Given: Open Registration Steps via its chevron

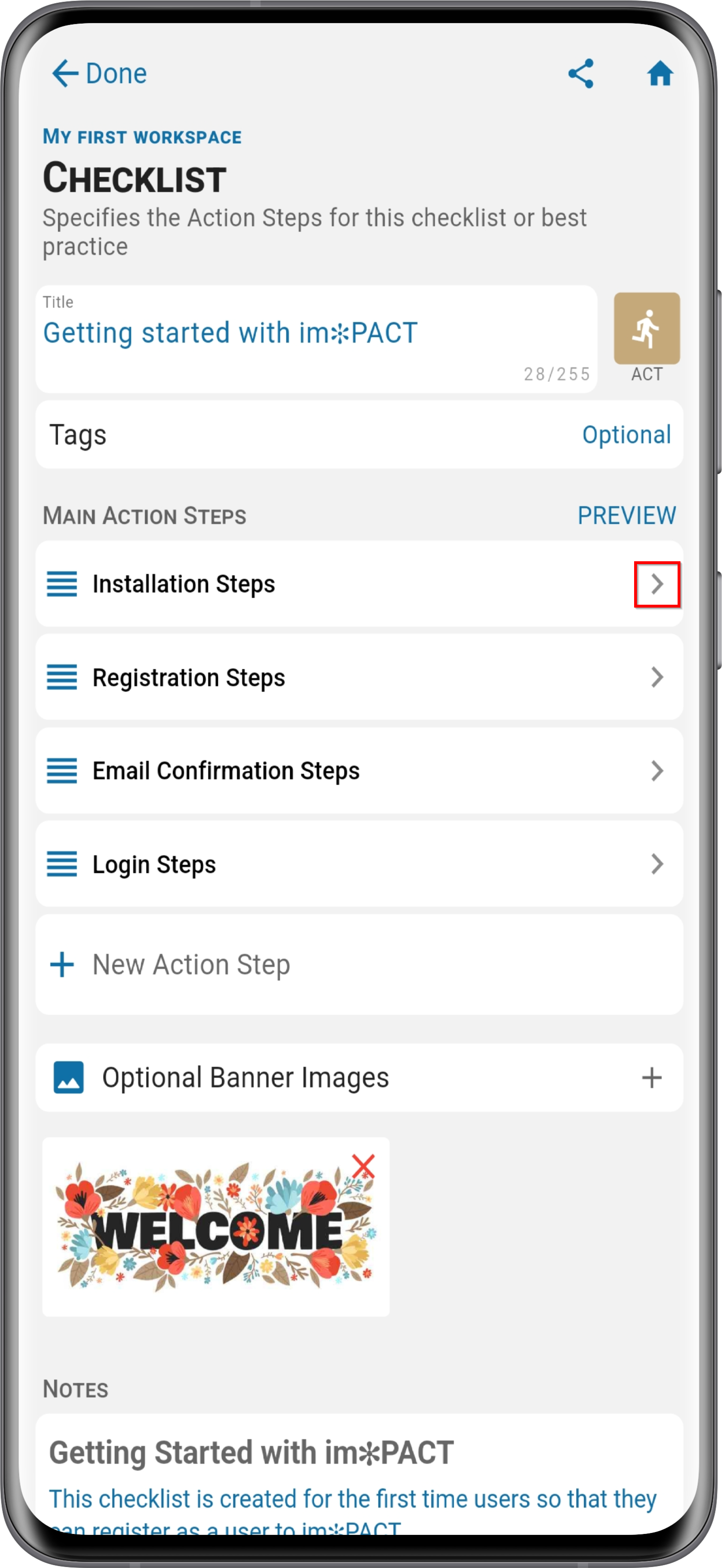Looking at the screenshot, I should [657, 677].
